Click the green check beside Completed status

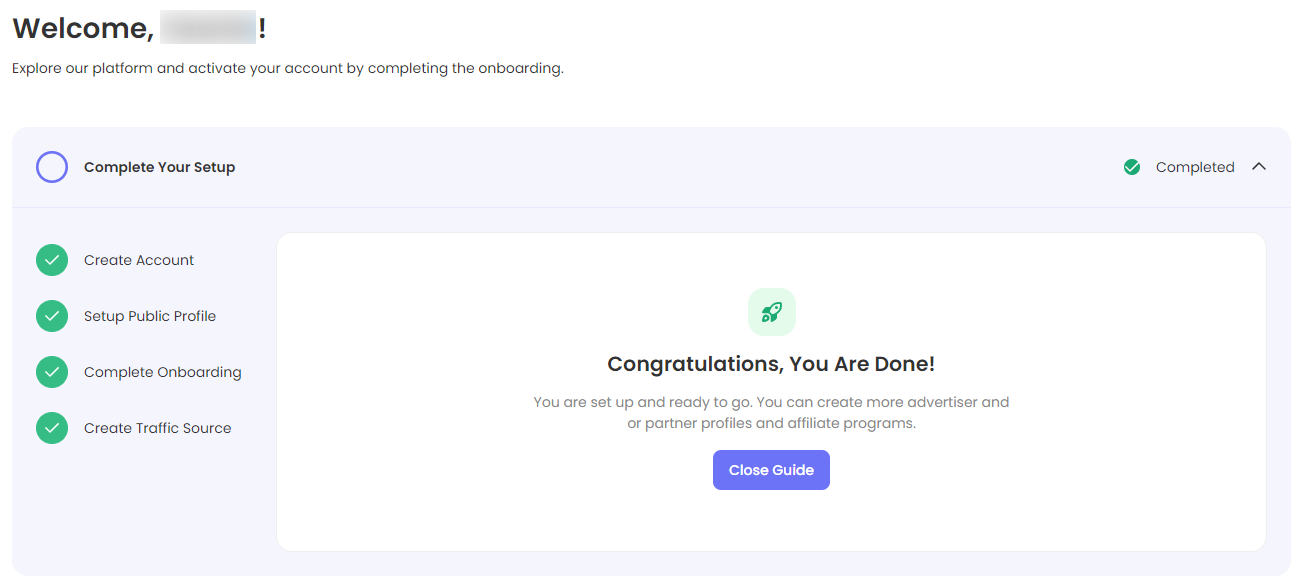pyautogui.click(x=1132, y=167)
